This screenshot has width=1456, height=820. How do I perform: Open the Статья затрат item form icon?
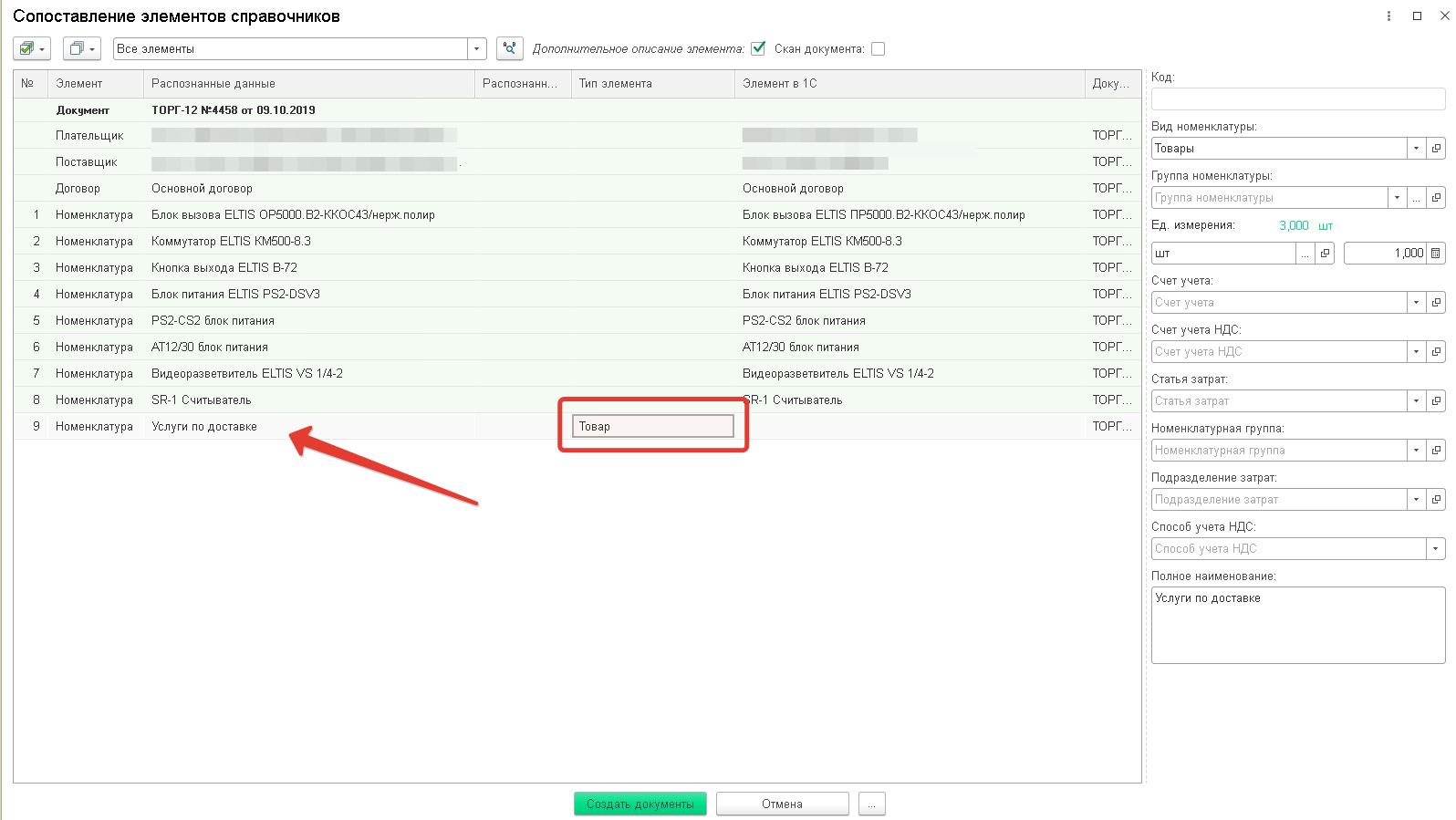[1436, 400]
